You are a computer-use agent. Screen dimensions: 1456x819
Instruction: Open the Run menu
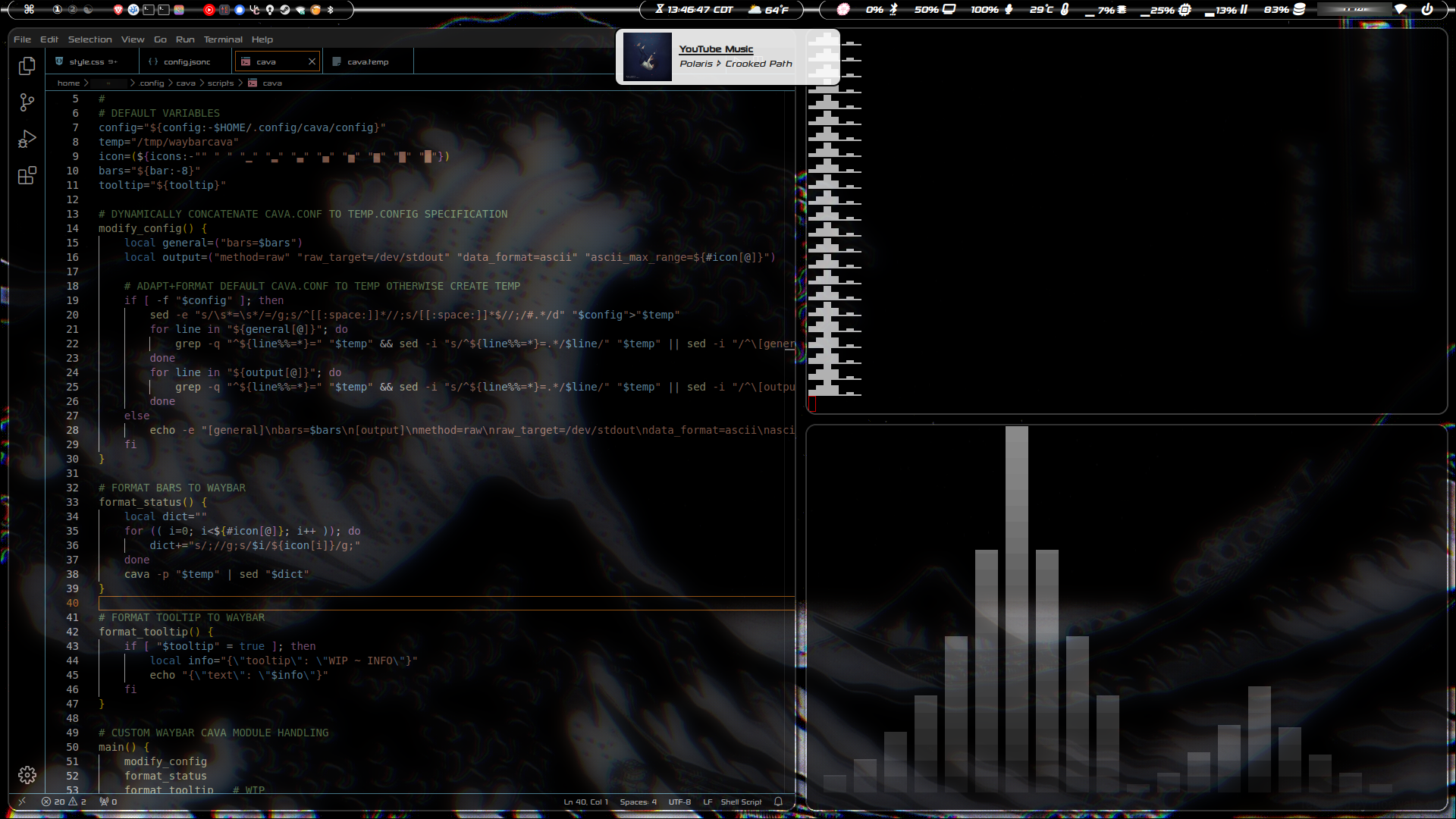(x=185, y=39)
